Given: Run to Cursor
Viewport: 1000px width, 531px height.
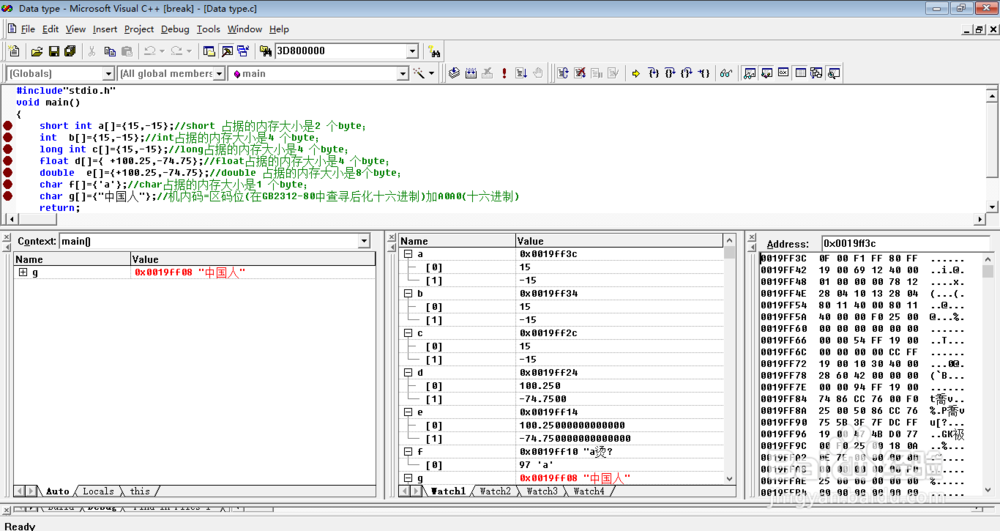Looking at the screenshot, I should (x=703, y=73).
